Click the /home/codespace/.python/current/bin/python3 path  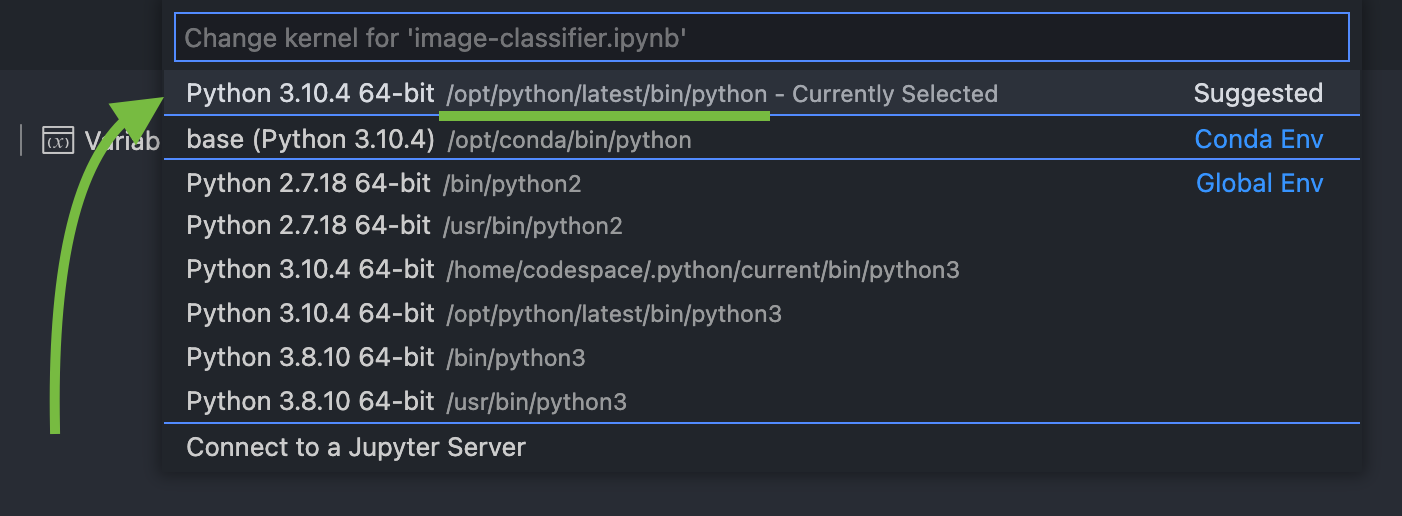pyautogui.click(x=702, y=271)
